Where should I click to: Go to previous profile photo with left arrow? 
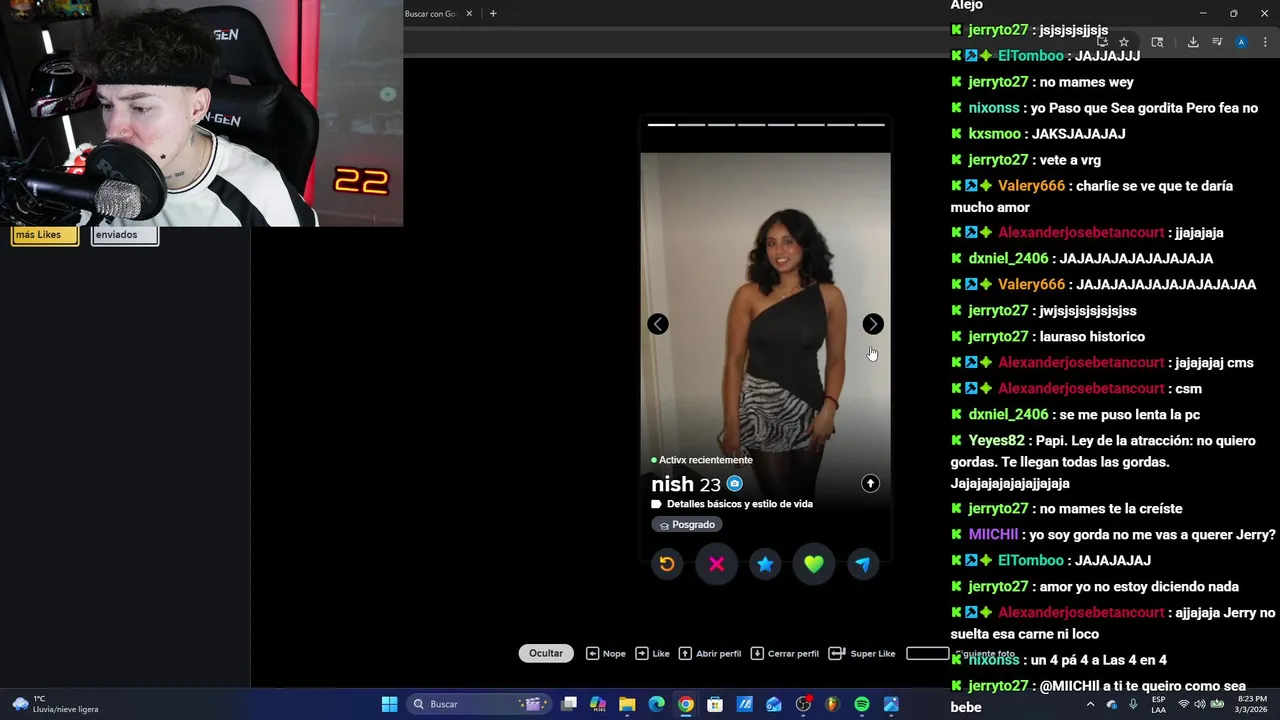coord(658,324)
